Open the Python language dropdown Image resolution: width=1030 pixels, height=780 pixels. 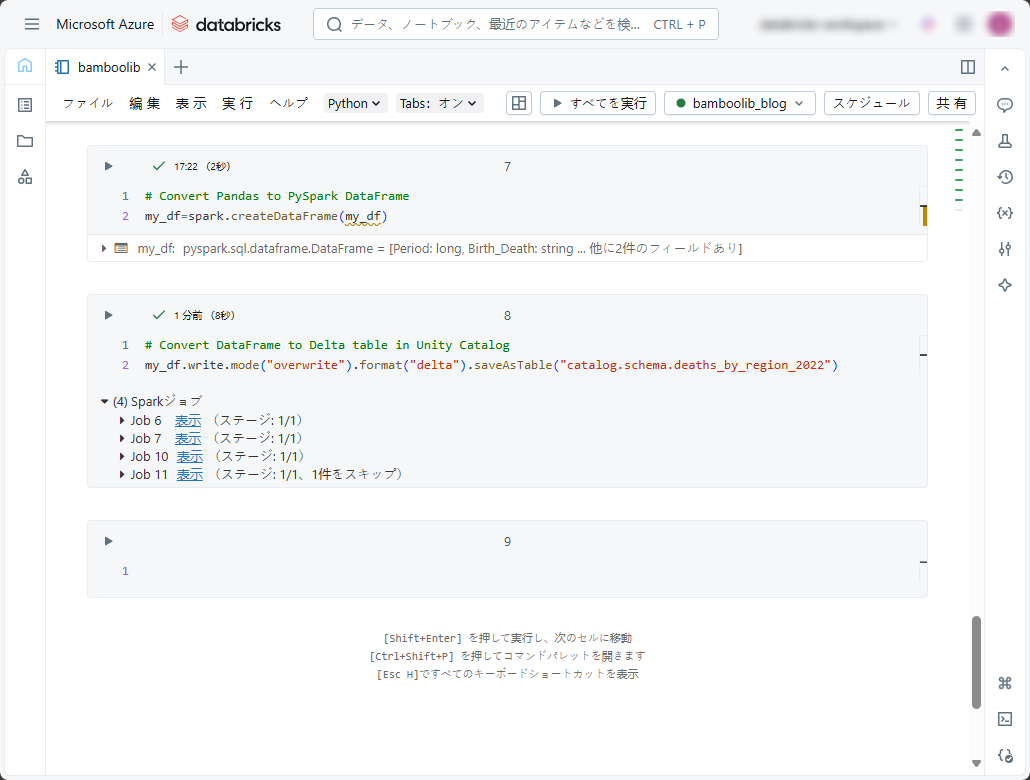tap(355, 103)
